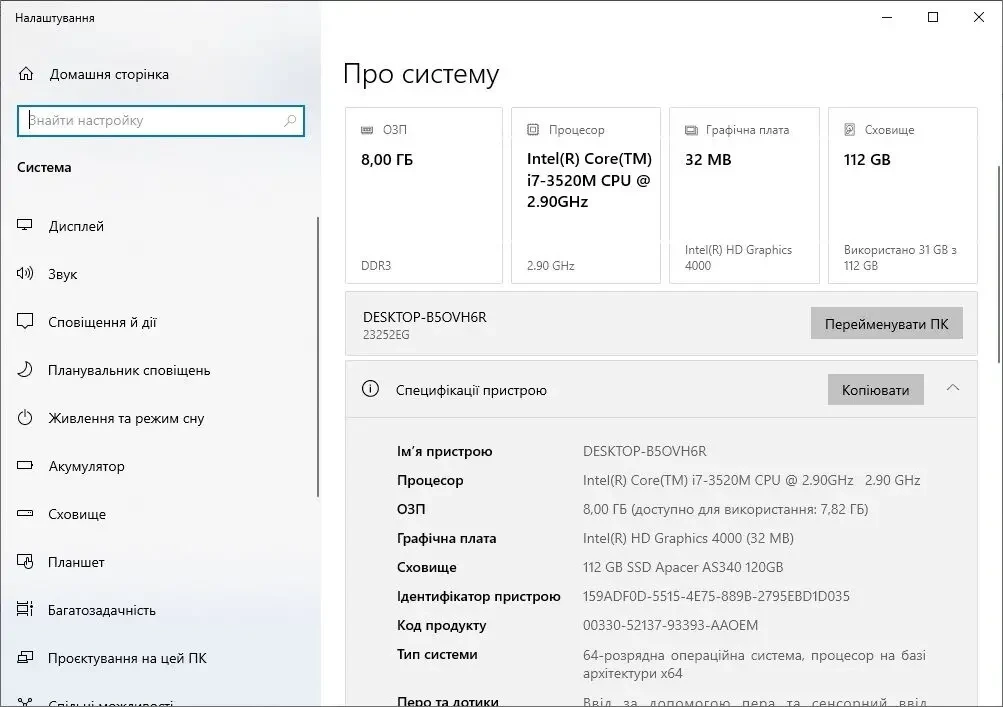Viewport: 1003px width, 707px height.
Task: Click the Тип системи label
Action: click(437, 654)
